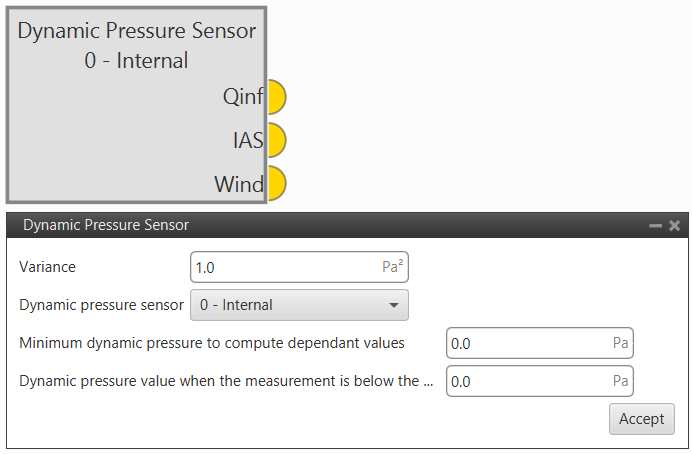Click the Variance label
Screen dimensions: 692x454
pos(47,267)
